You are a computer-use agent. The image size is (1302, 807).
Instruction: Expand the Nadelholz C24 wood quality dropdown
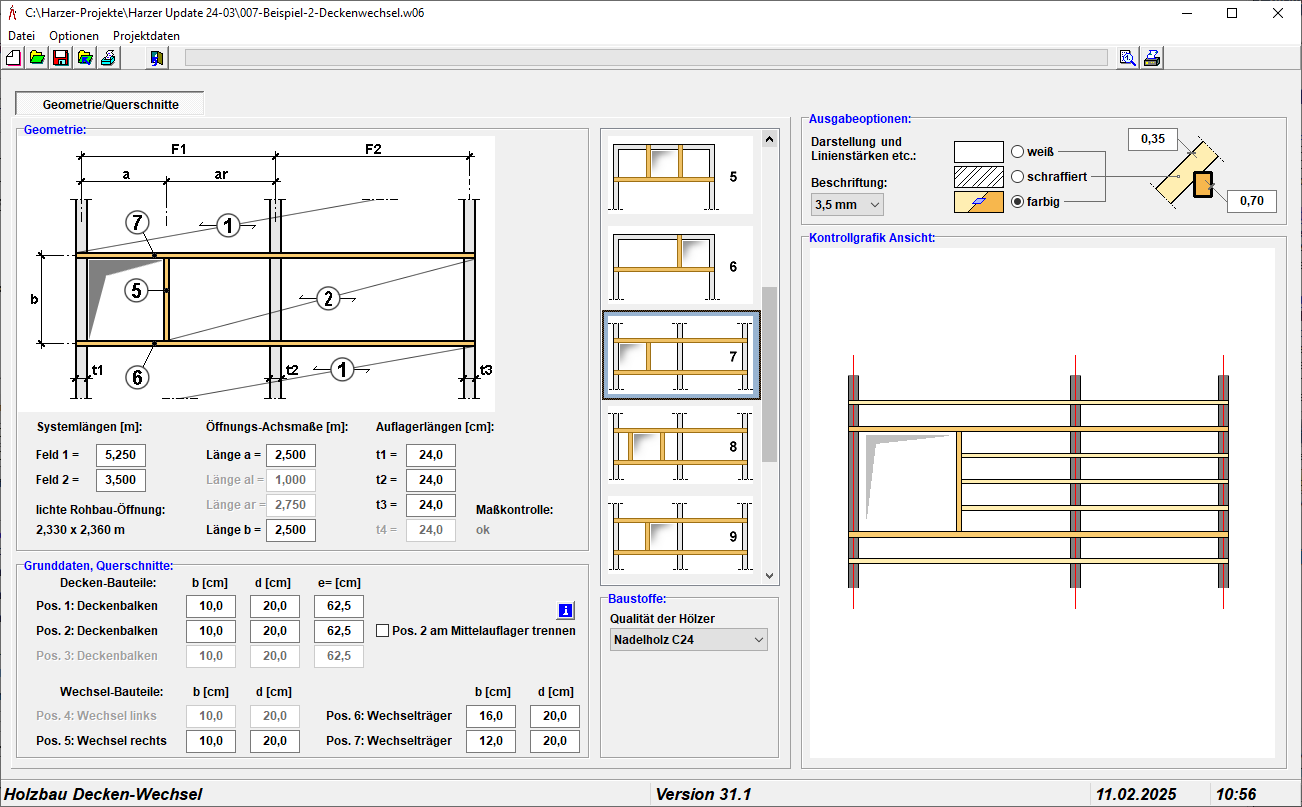[x=688, y=640]
